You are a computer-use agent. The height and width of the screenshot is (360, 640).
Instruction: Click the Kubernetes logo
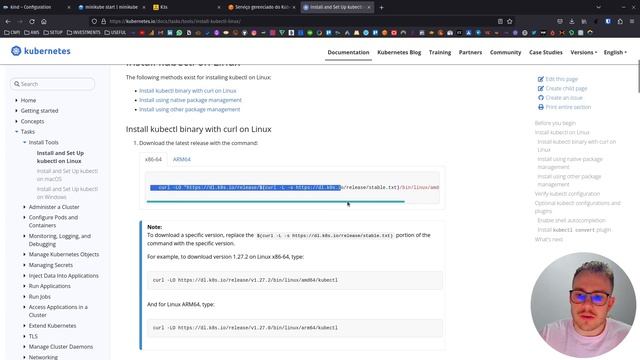[x=40, y=51]
